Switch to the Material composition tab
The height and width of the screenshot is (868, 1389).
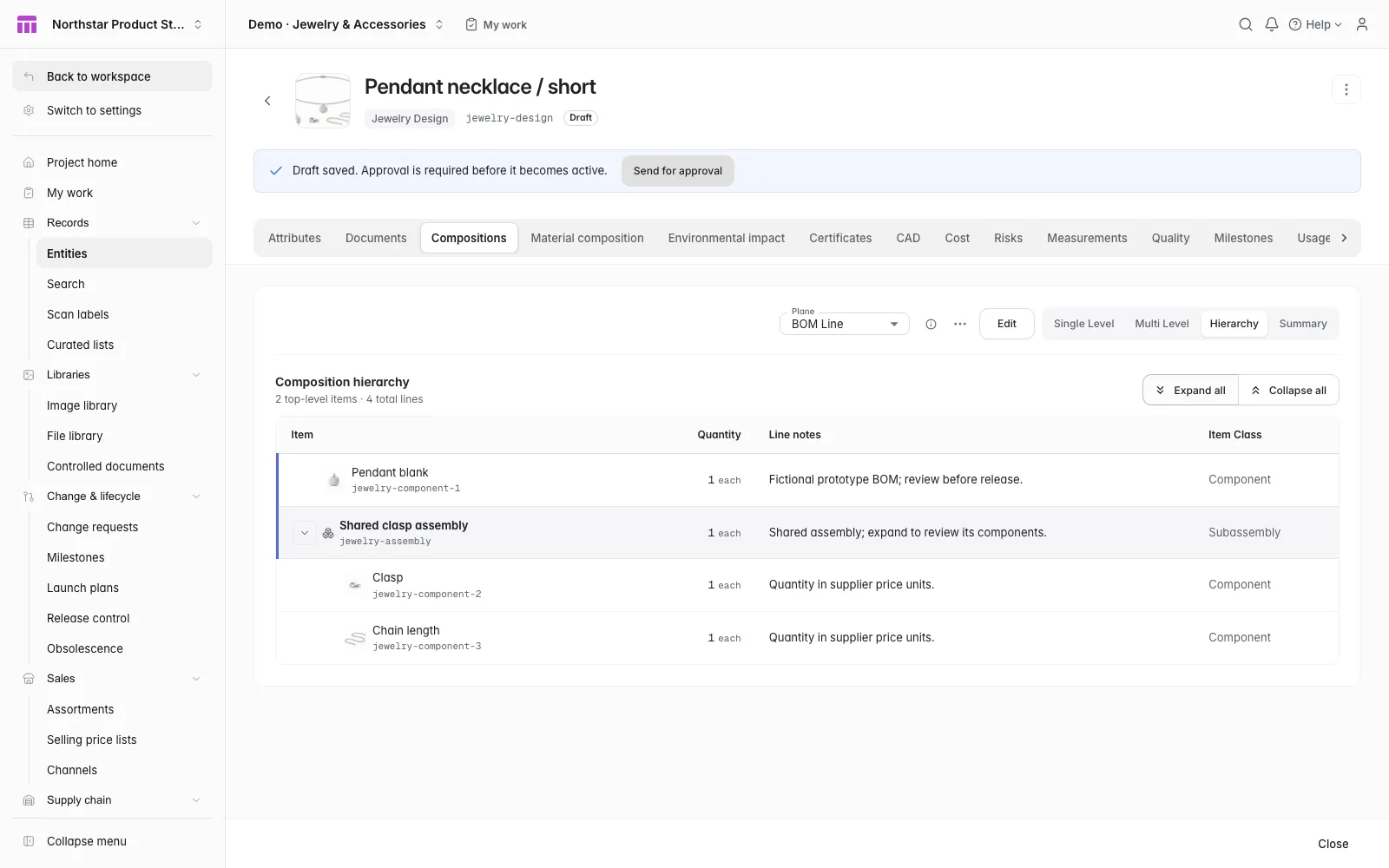tap(587, 238)
